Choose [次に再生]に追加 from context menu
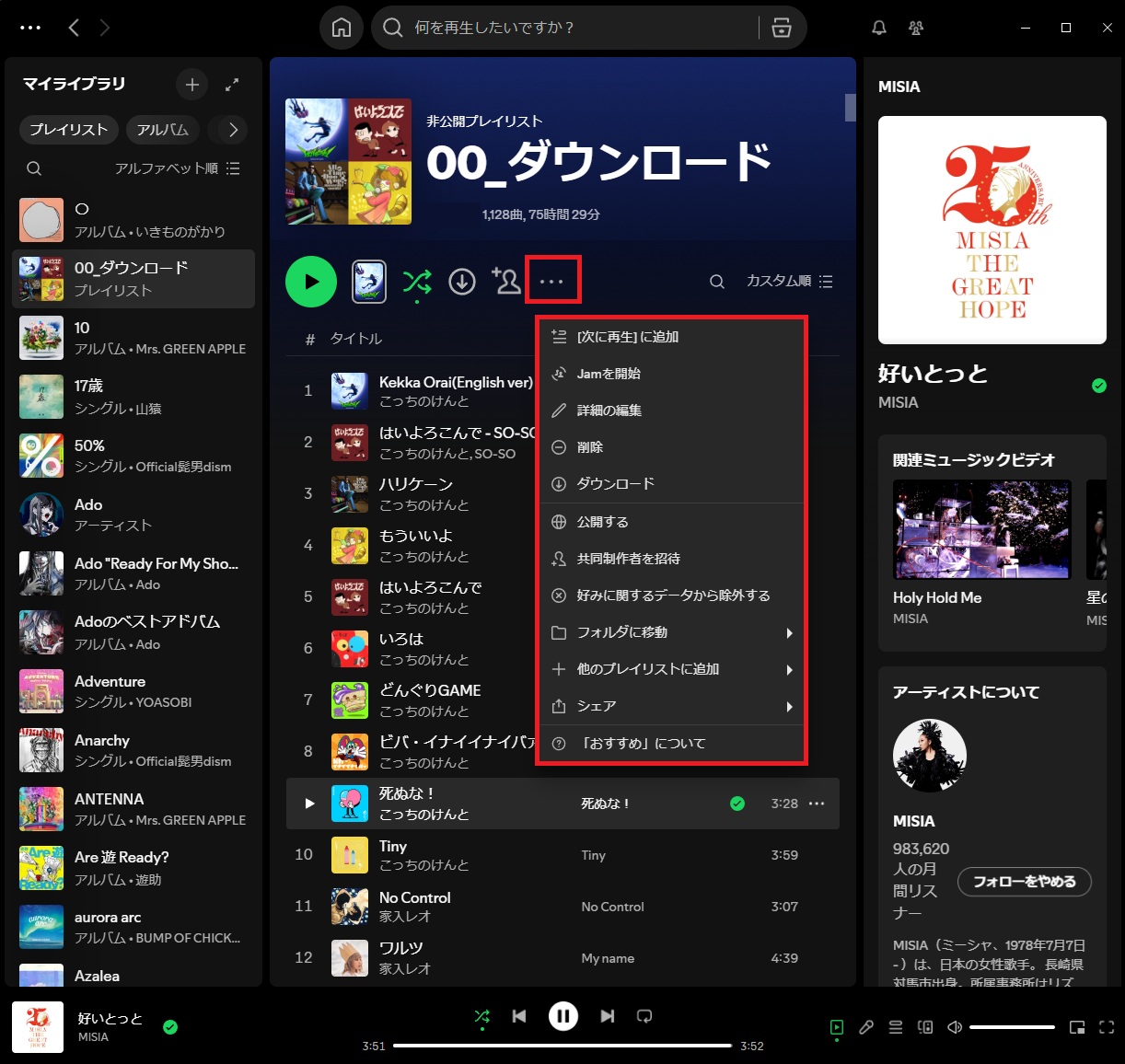 (x=672, y=337)
